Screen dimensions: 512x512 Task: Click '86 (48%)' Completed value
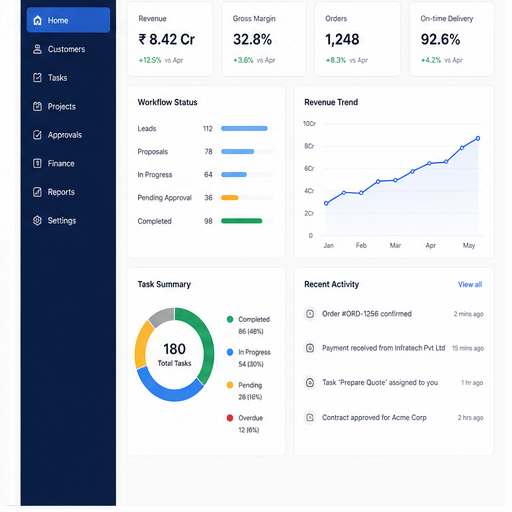251,331
